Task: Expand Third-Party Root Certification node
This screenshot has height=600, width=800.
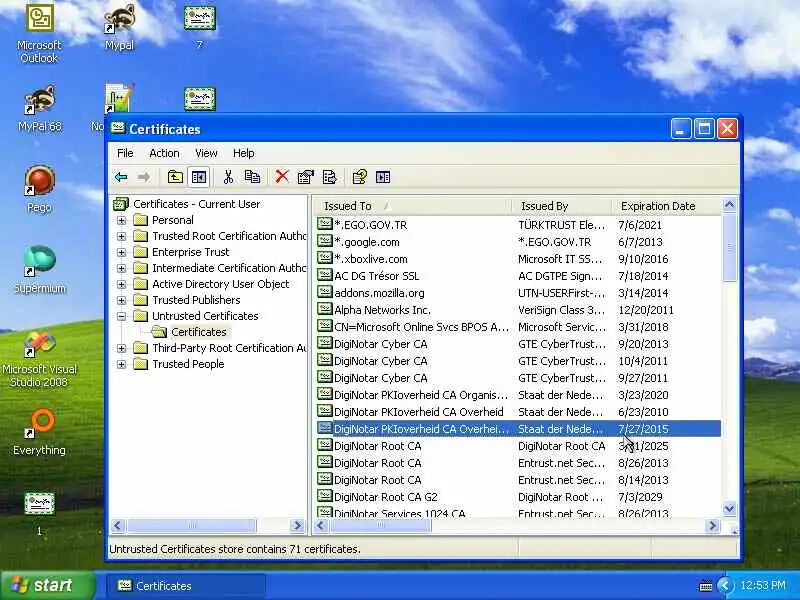Action: pyautogui.click(x=121, y=348)
